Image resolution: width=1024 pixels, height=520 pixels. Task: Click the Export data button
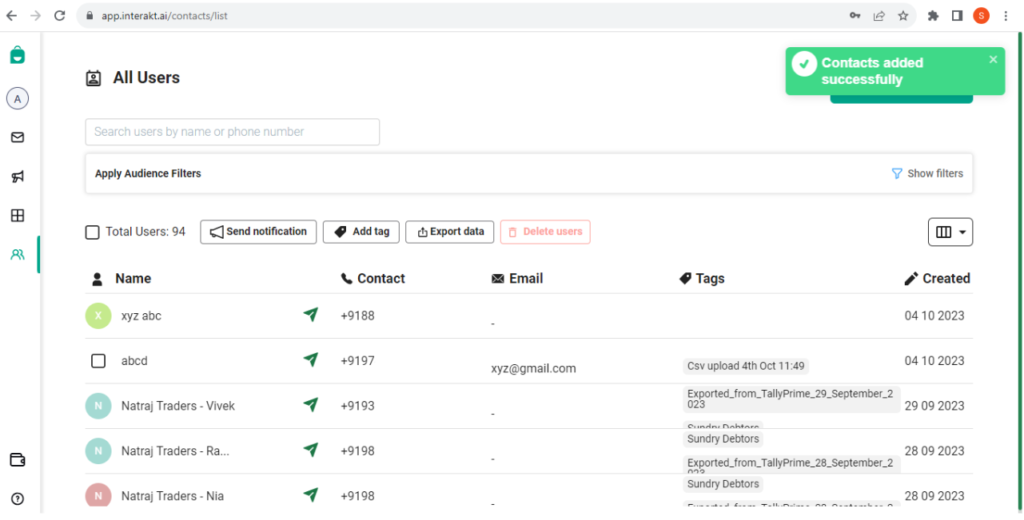tap(449, 232)
